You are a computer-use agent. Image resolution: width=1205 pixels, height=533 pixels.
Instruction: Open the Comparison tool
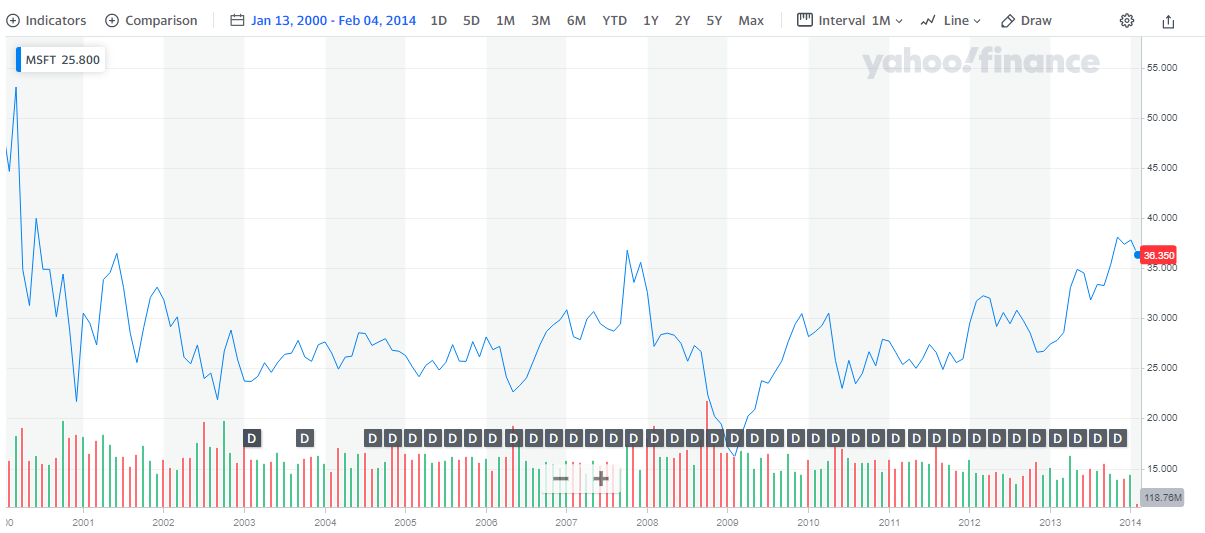click(151, 20)
